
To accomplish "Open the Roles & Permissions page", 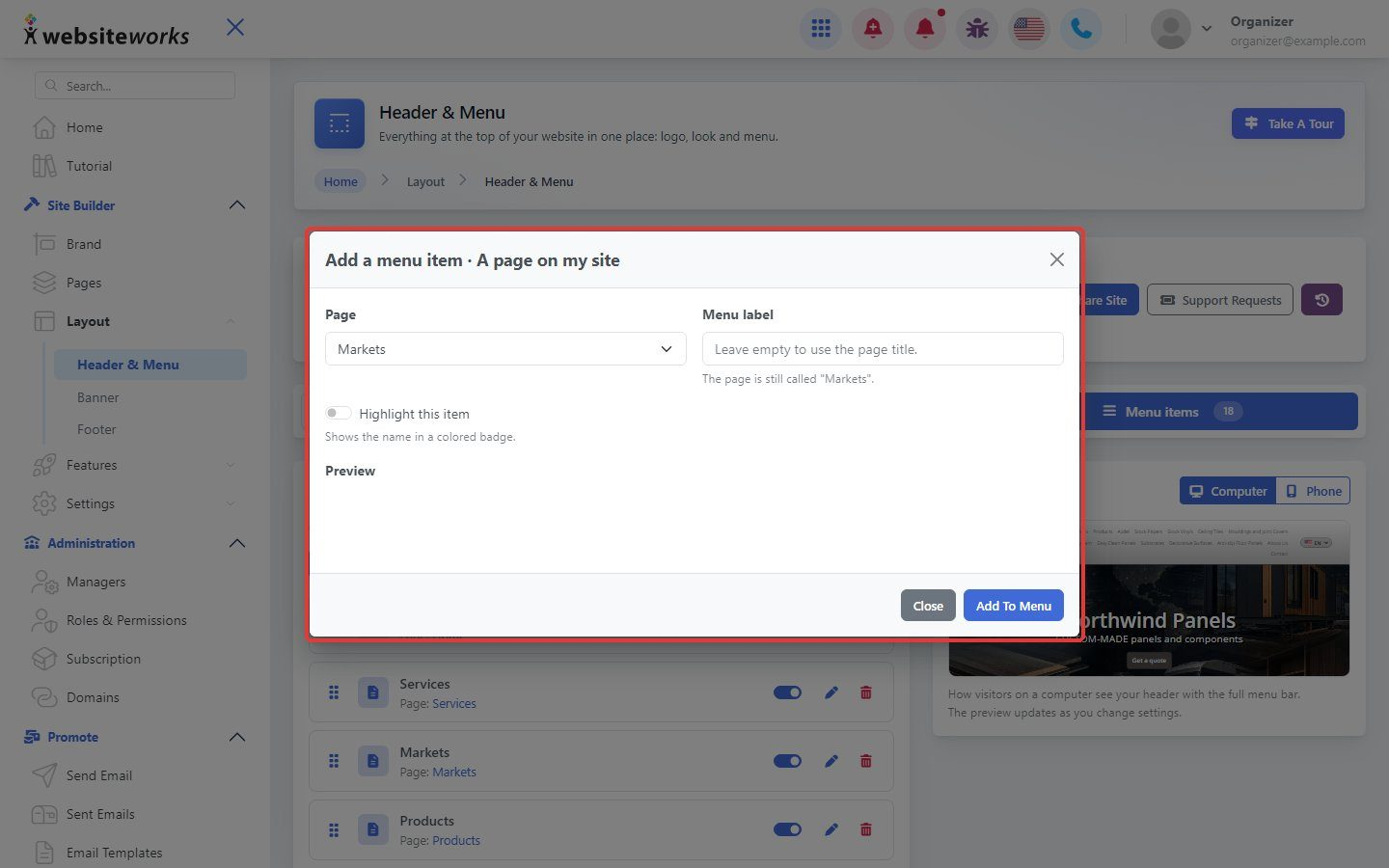I will coord(126,620).
